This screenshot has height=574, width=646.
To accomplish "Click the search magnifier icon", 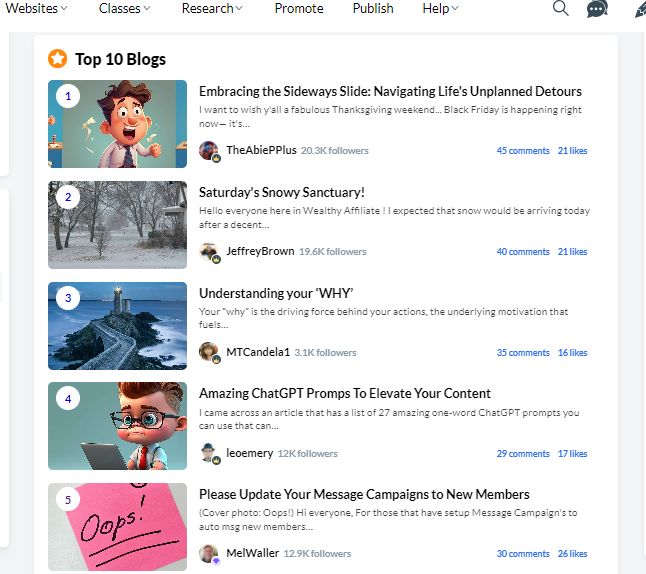I will click(561, 9).
